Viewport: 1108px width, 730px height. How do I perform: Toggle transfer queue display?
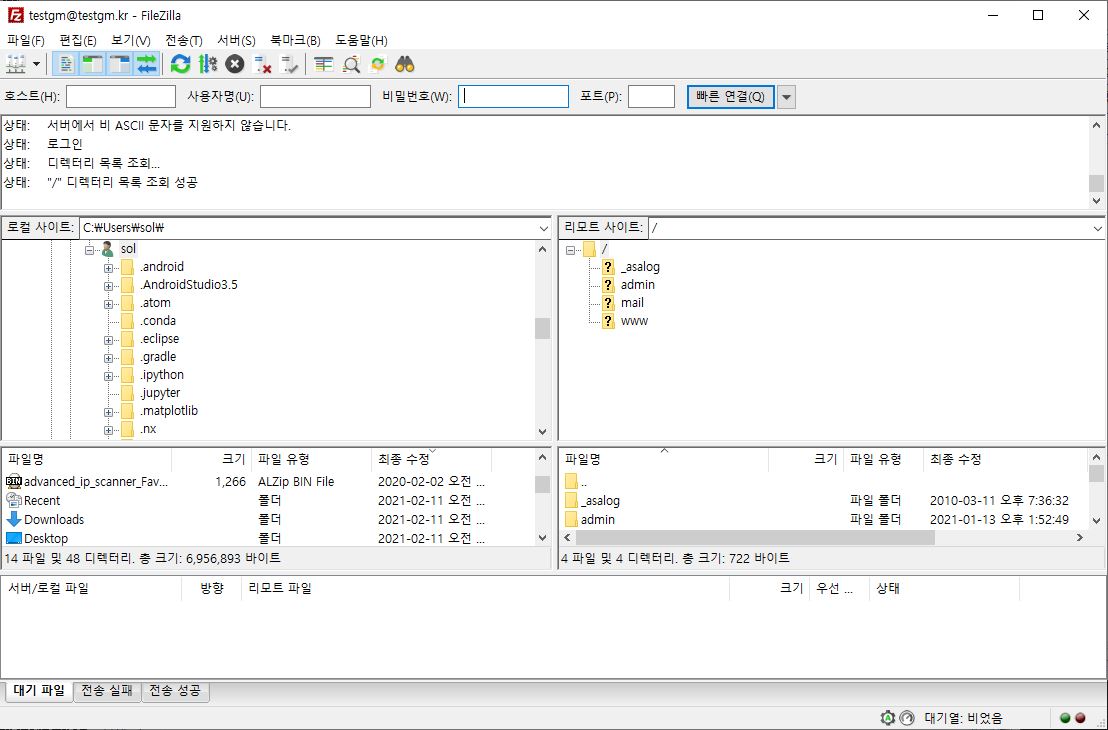pos(146,64)
